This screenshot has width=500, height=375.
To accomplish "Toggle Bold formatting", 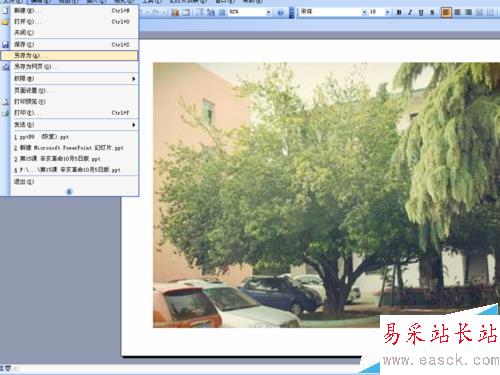I will pos(399,12).
